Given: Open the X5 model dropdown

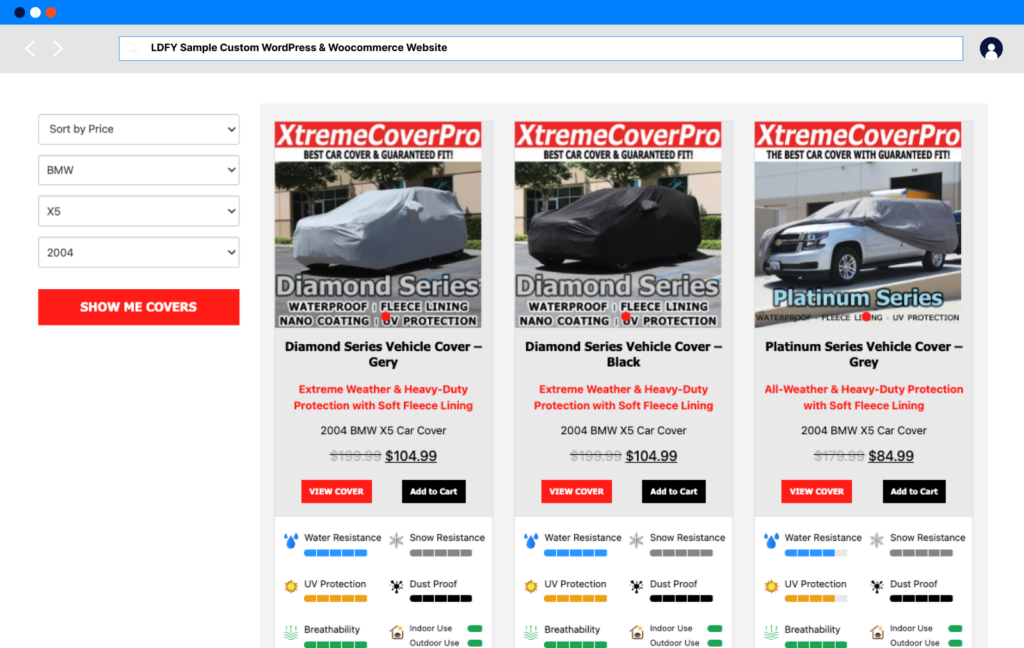Looking at the screenshot, I should pyautogui.click(x=138, y=211).
